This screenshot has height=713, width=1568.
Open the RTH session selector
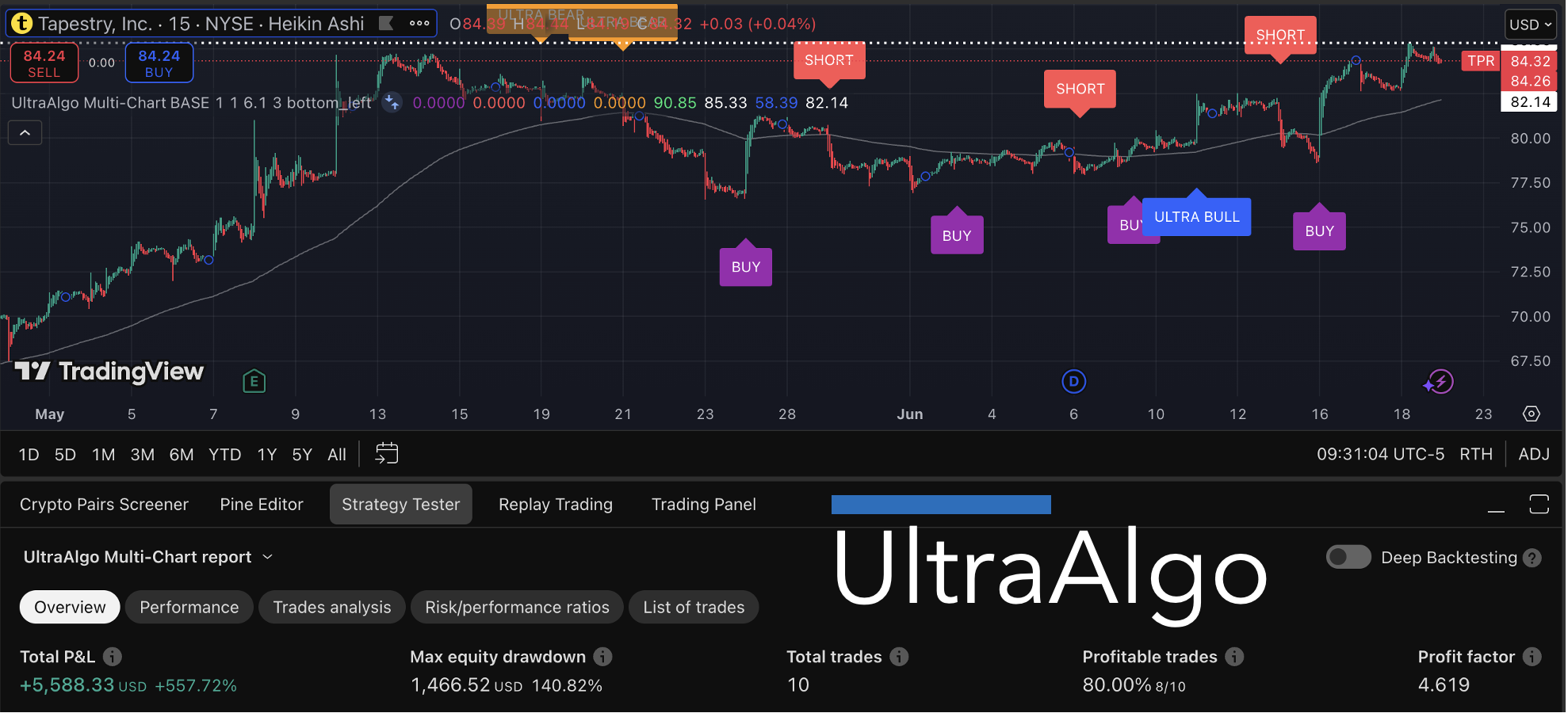point(1476,454)
